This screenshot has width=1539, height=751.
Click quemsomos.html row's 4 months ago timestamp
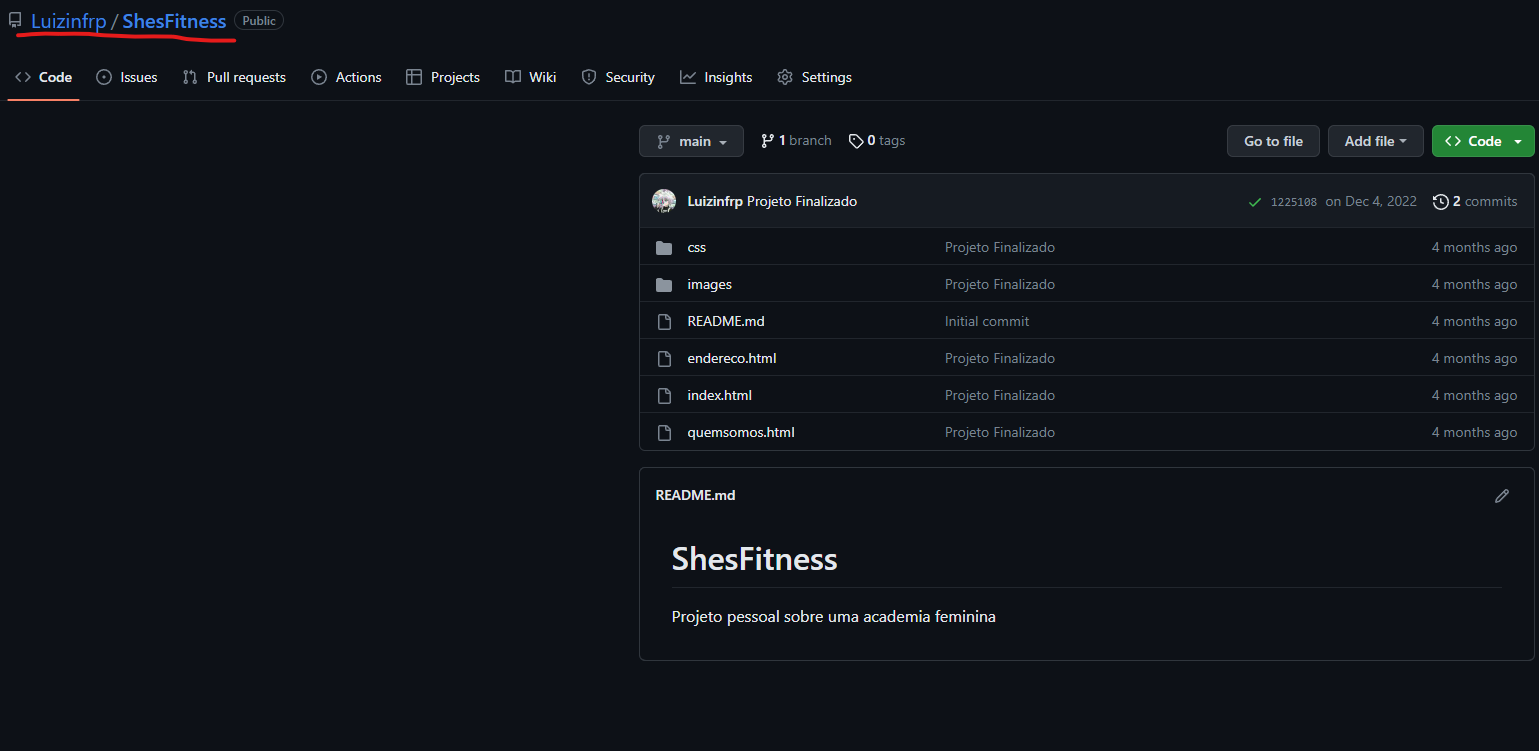pyautogui.click(x=1474, y=432)
